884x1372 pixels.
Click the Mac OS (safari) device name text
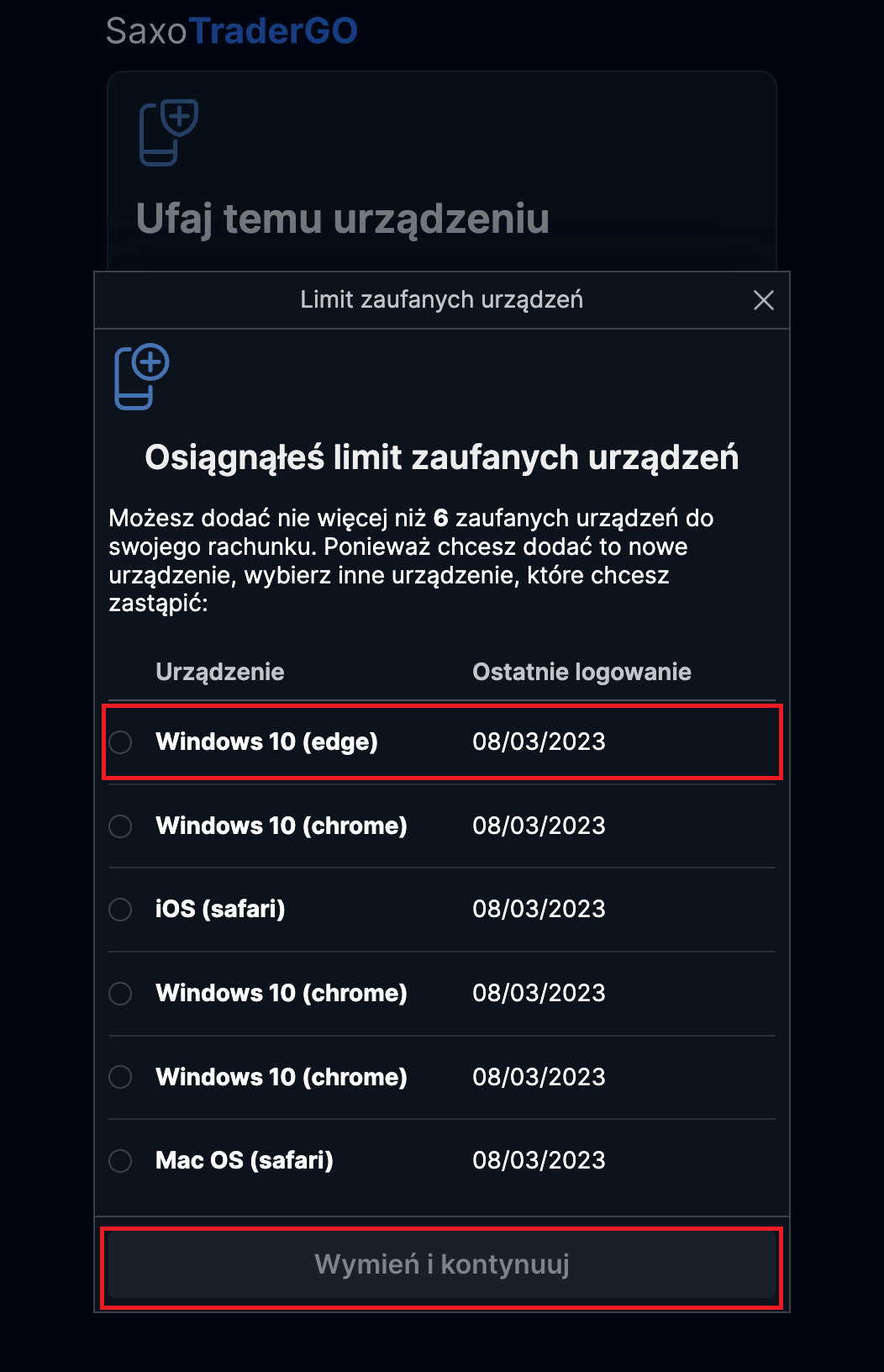click(245, 1160)
